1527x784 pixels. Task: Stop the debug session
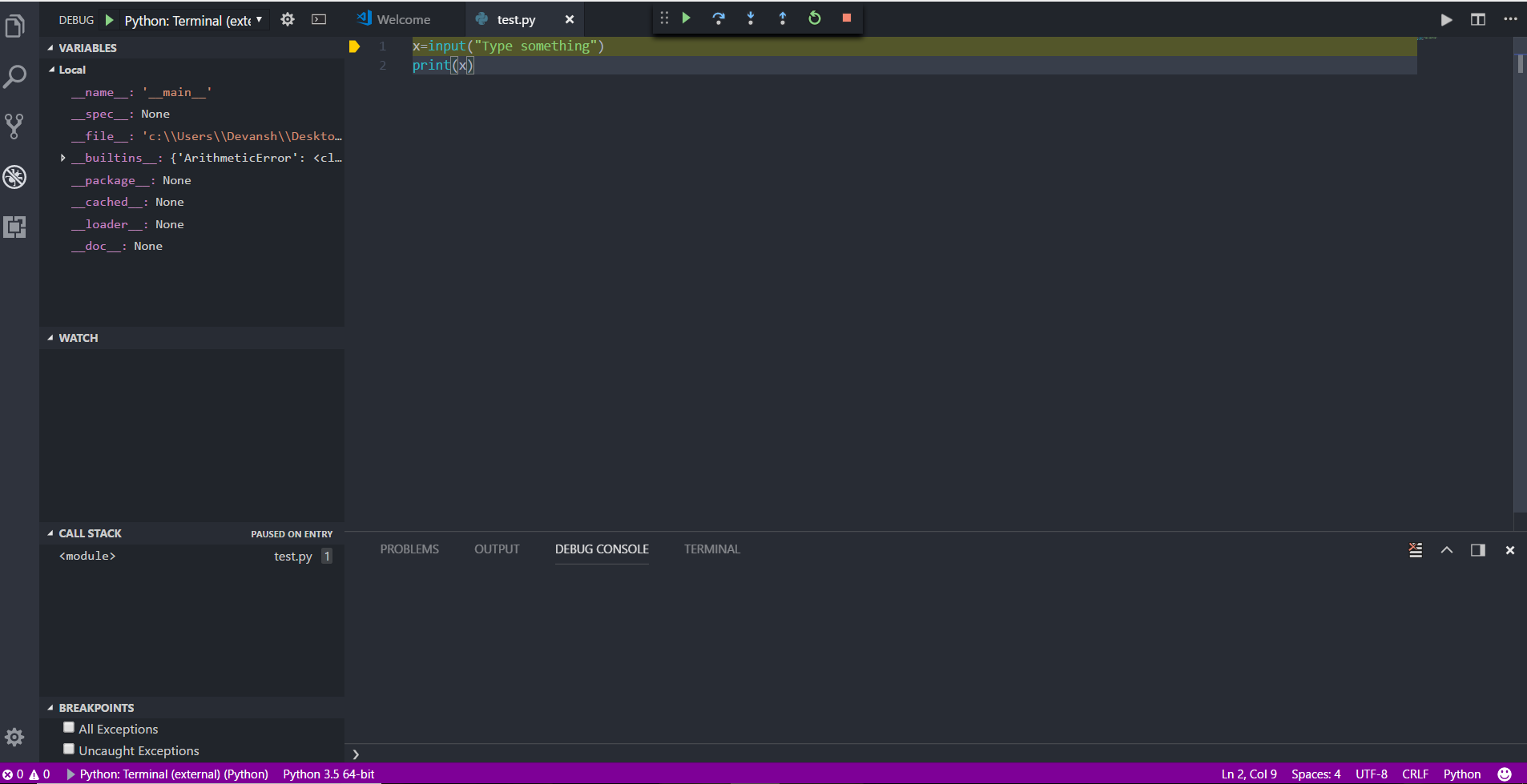pyautogui.click(x=846, y=18)
